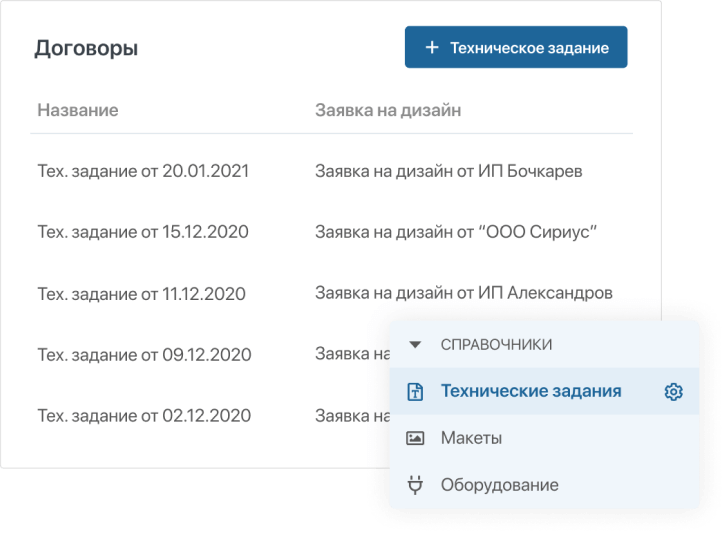Viewport: 728px width, 538px height.
Task: Click the document icon beside Технические задания
Action: click(415, 392)
